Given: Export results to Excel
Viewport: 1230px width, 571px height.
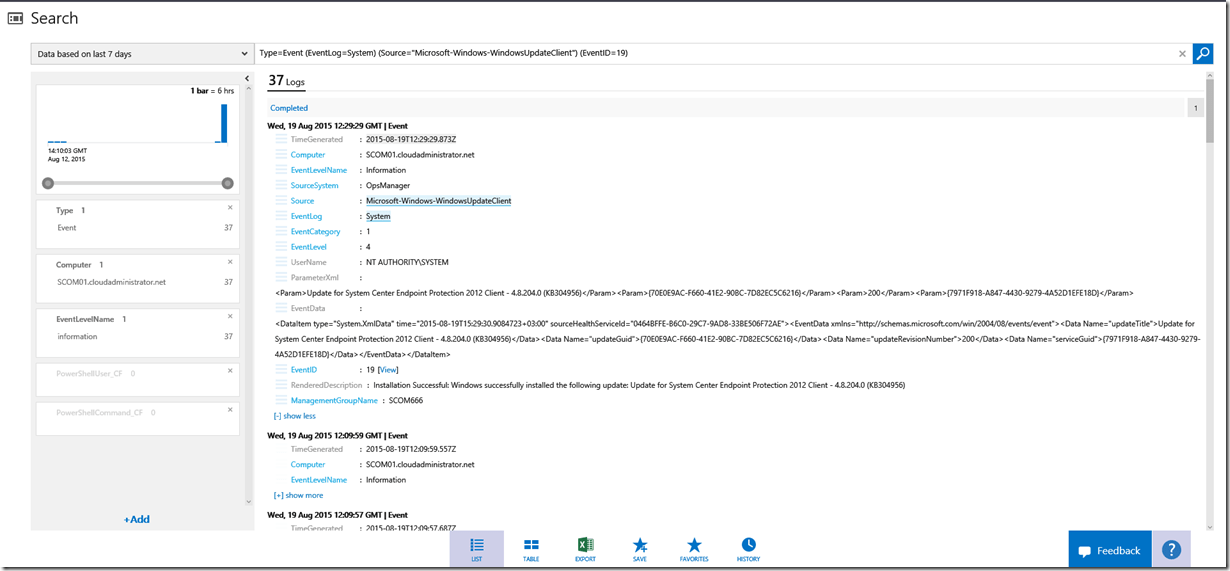Looking at the screenshot, I should 586,549.
